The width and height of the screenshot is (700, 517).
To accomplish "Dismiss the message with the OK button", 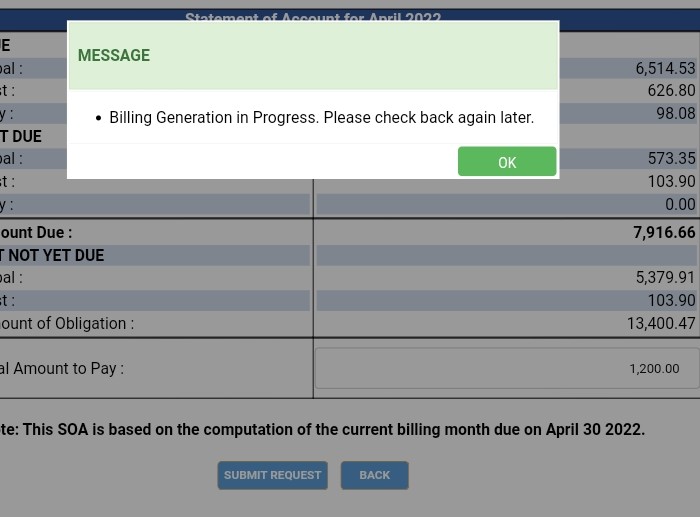I will [507, 161].
